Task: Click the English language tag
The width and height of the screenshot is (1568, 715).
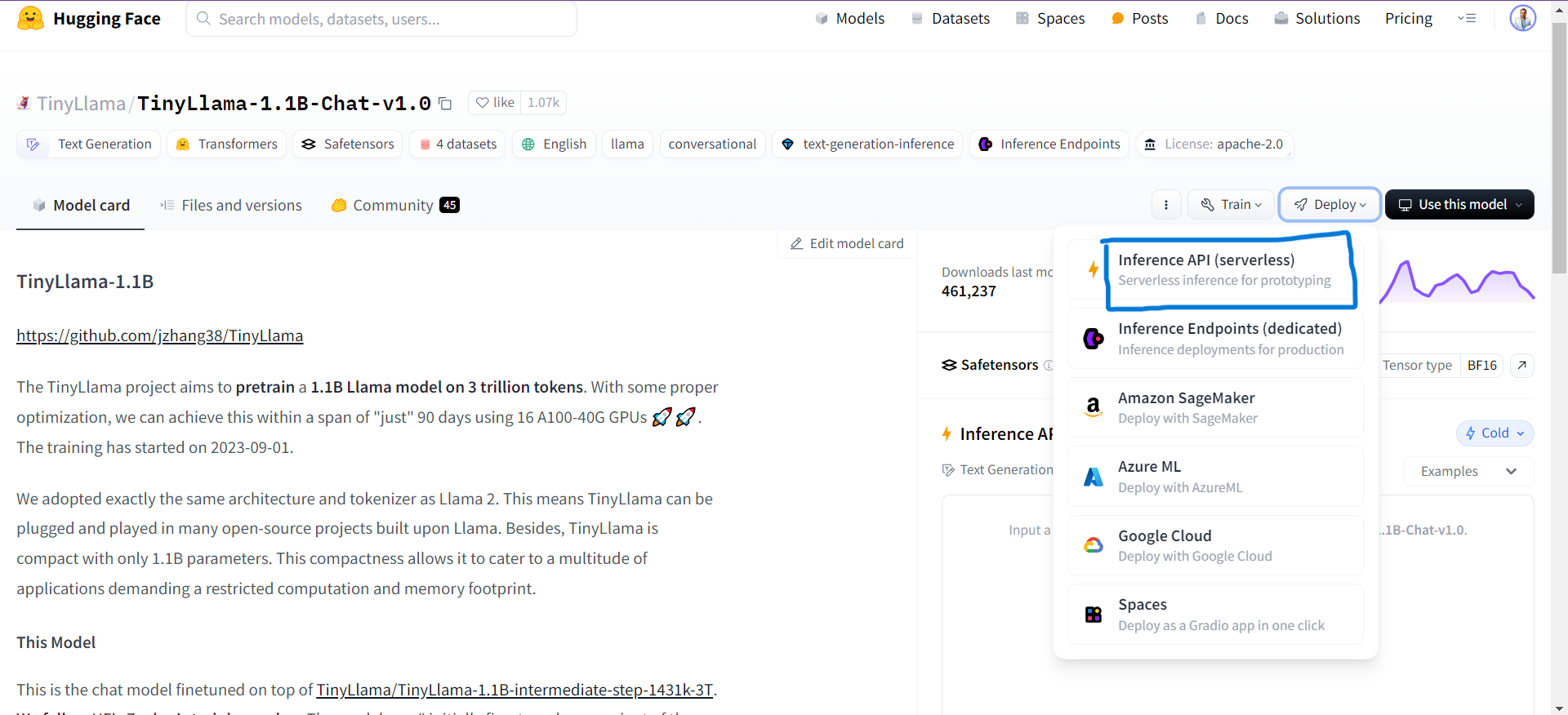Action: pyautogui.click(x=555, y=144)
